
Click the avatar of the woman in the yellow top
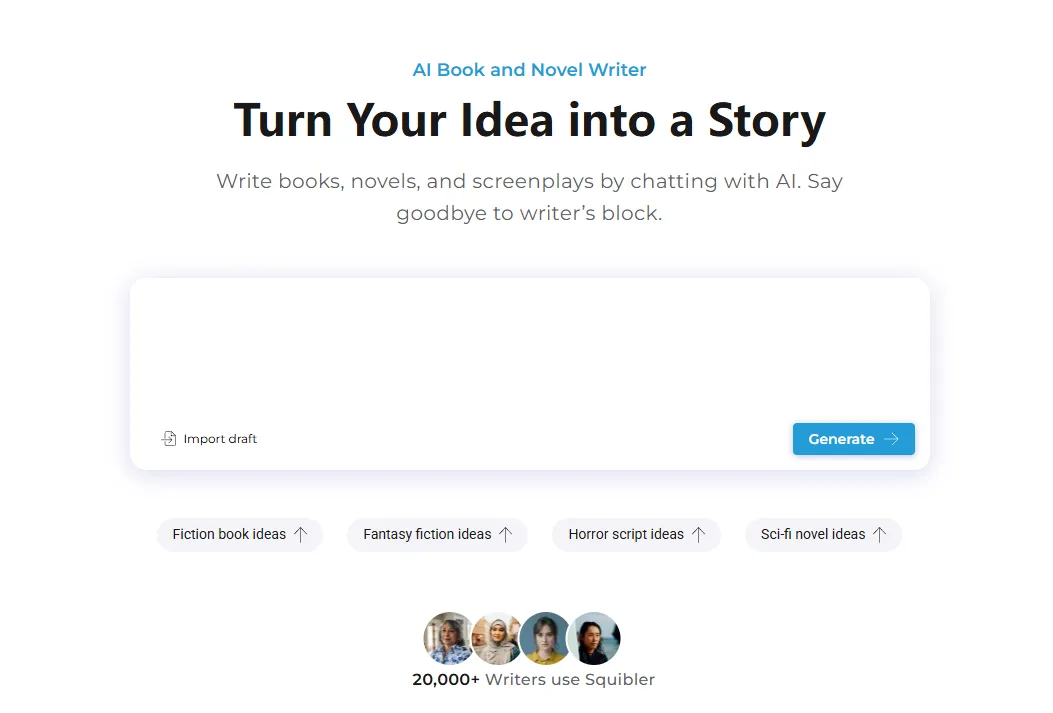[545, 638]
